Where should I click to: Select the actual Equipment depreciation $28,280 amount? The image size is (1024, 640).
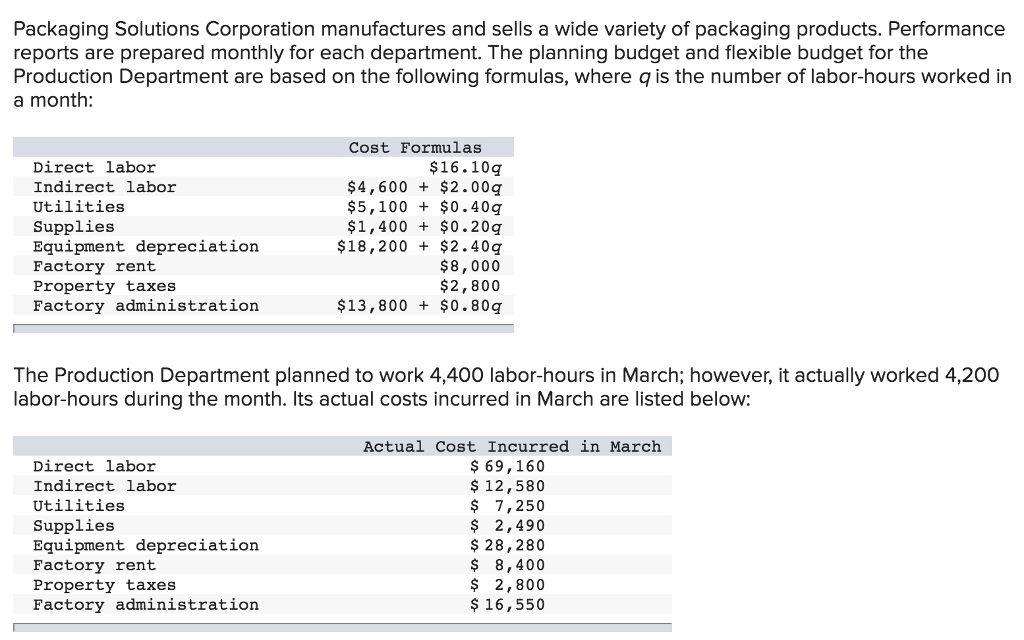tap(507, 545)
